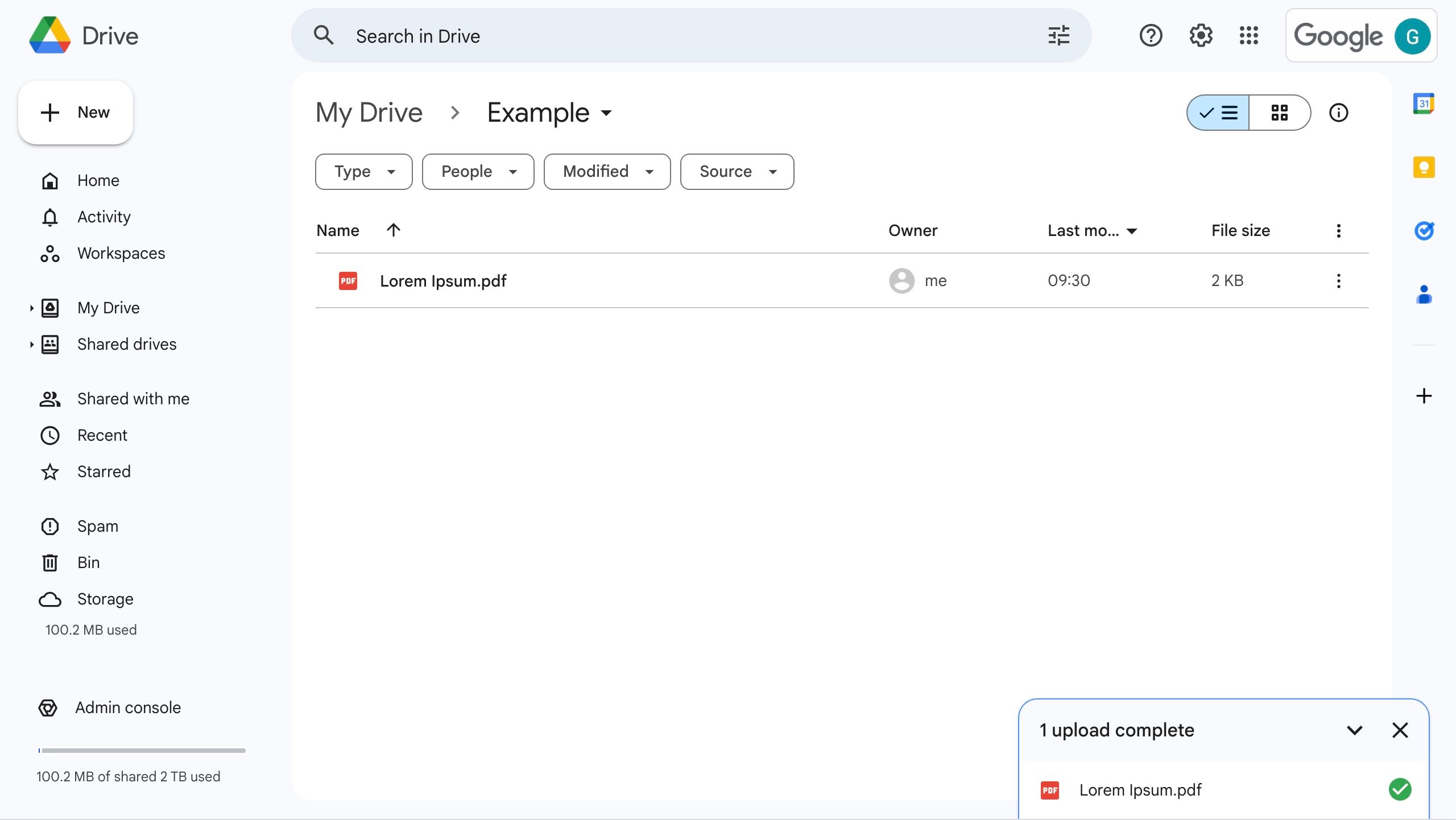Screen dimensions: 1456x820
Task: Open the Tasks side panel
Action: click(x=1424, y=230)
